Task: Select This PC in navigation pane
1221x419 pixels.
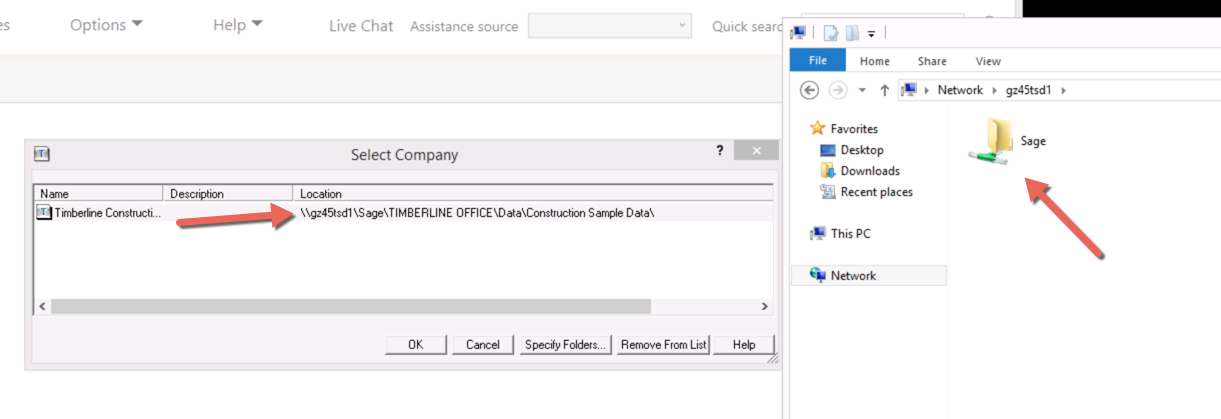Action: (851, 234)
